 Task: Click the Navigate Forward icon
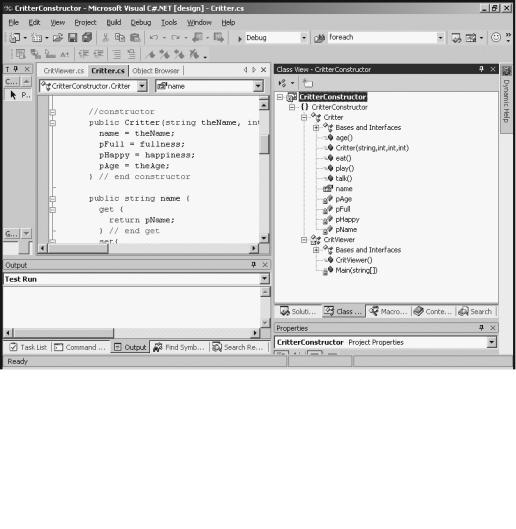tap(218, 37)
